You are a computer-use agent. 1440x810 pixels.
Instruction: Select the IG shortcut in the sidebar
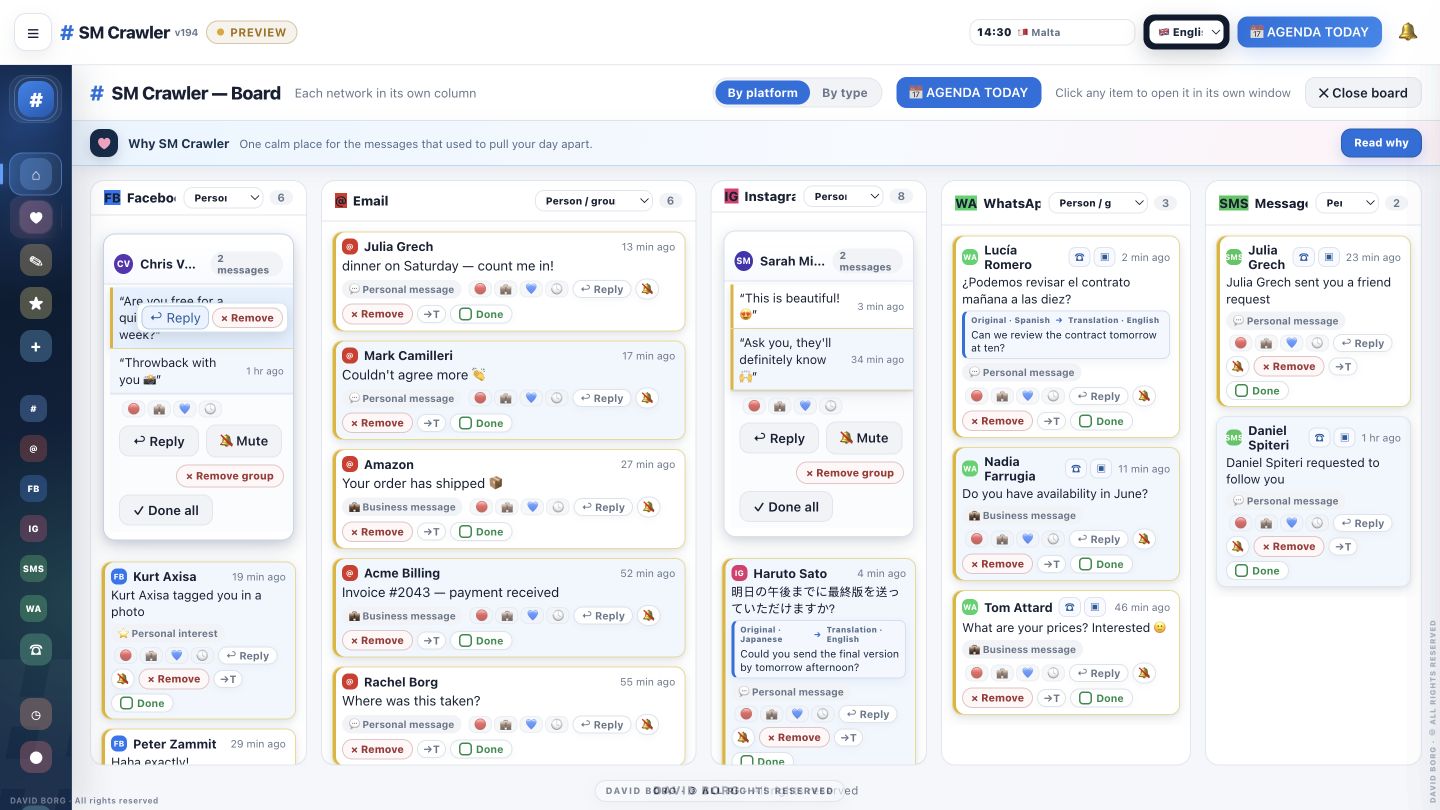pos(34,529)
